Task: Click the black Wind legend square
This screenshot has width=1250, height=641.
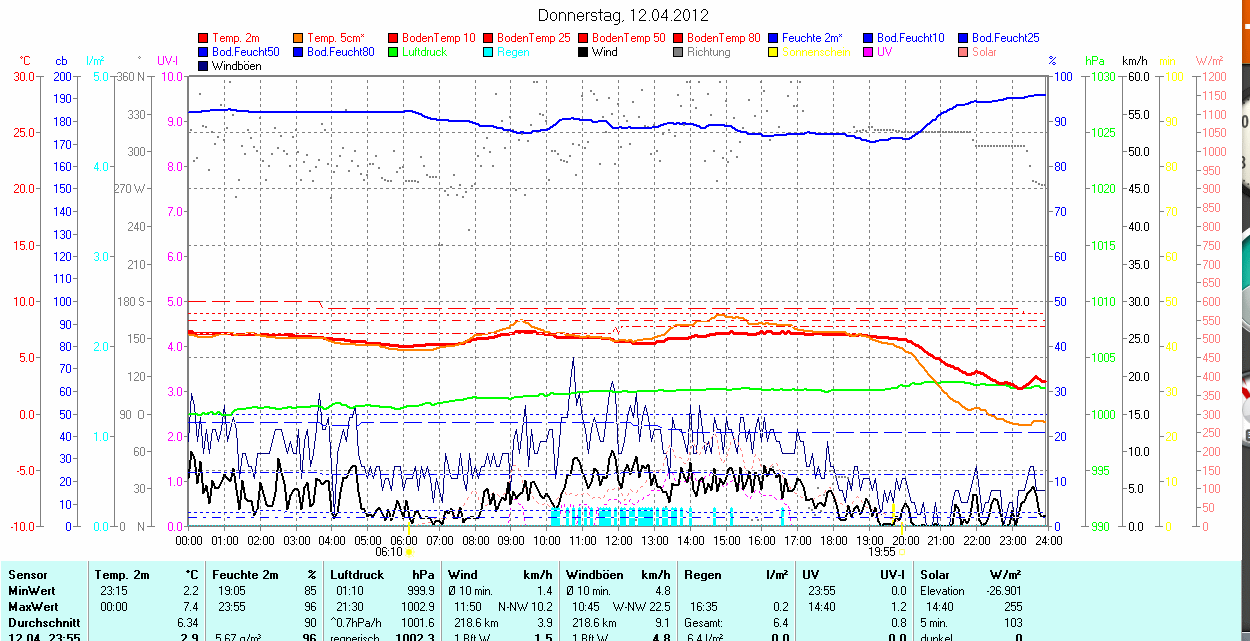Action: [584, 52]
